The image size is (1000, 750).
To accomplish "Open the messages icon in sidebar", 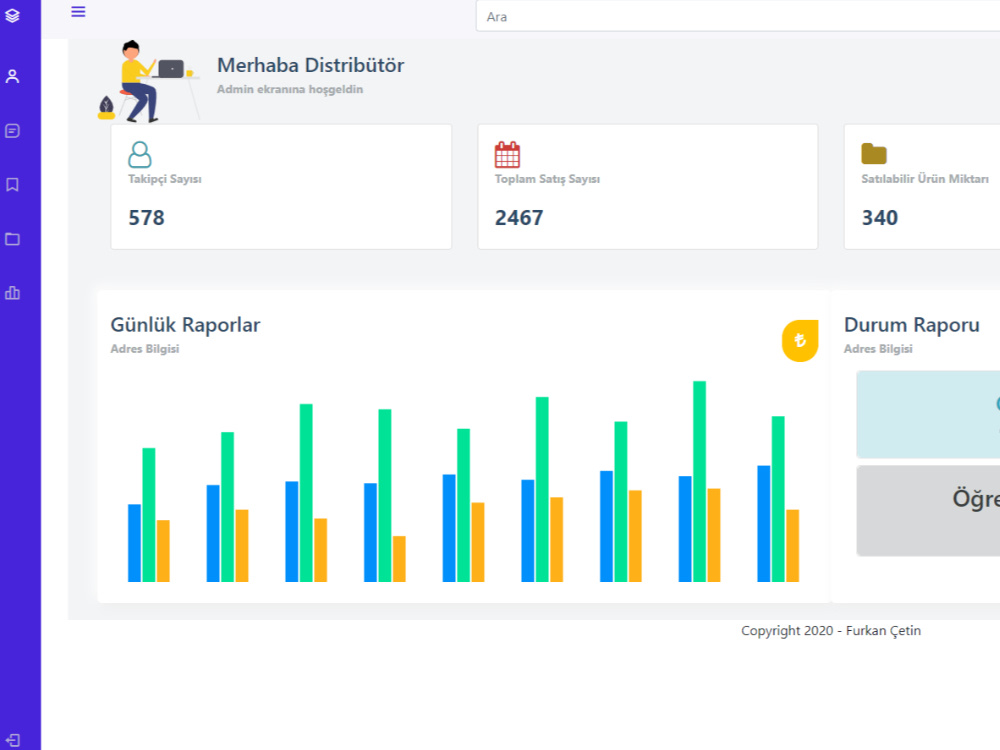I will tap(12, 131).
